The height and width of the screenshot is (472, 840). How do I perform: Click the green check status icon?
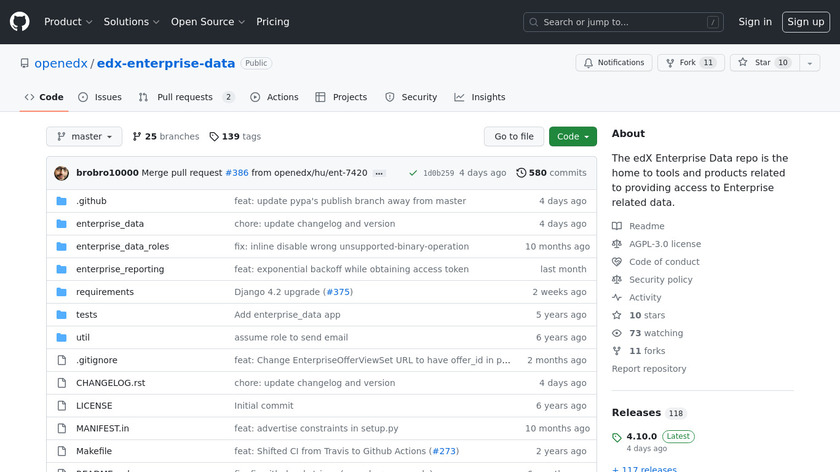click(413, 173)
